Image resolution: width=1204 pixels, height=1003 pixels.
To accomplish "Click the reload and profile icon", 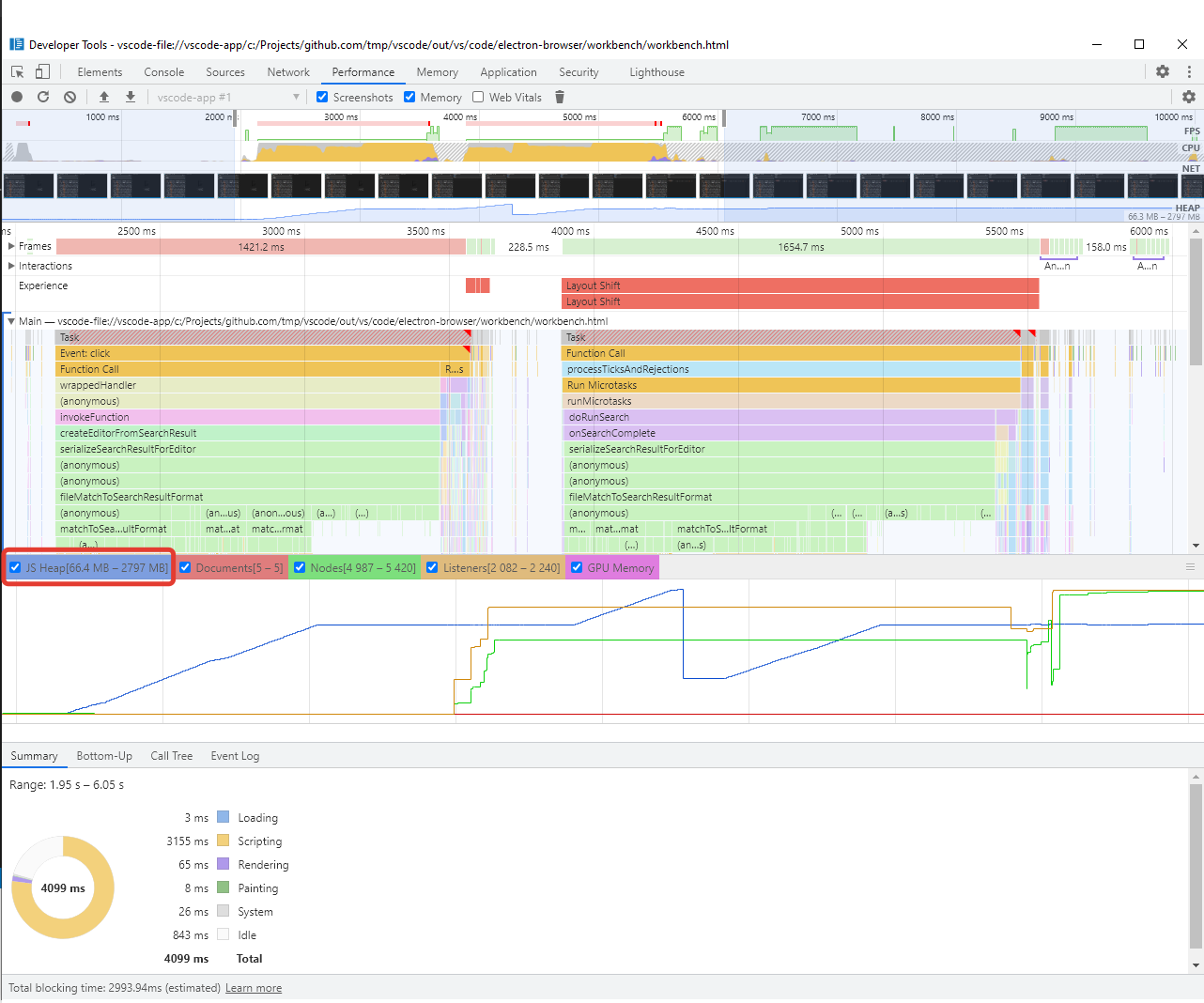I will click(x=43, y=97).
